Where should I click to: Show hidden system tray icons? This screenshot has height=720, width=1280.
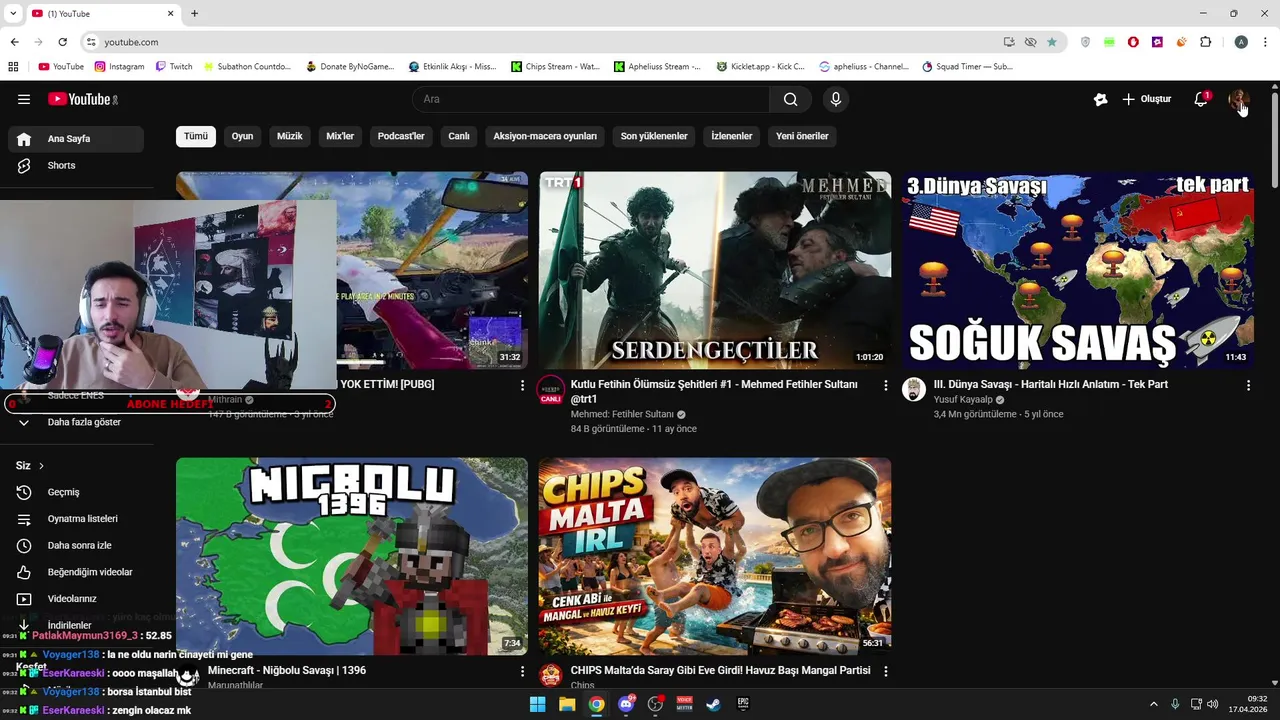(x=1153, y=704)
